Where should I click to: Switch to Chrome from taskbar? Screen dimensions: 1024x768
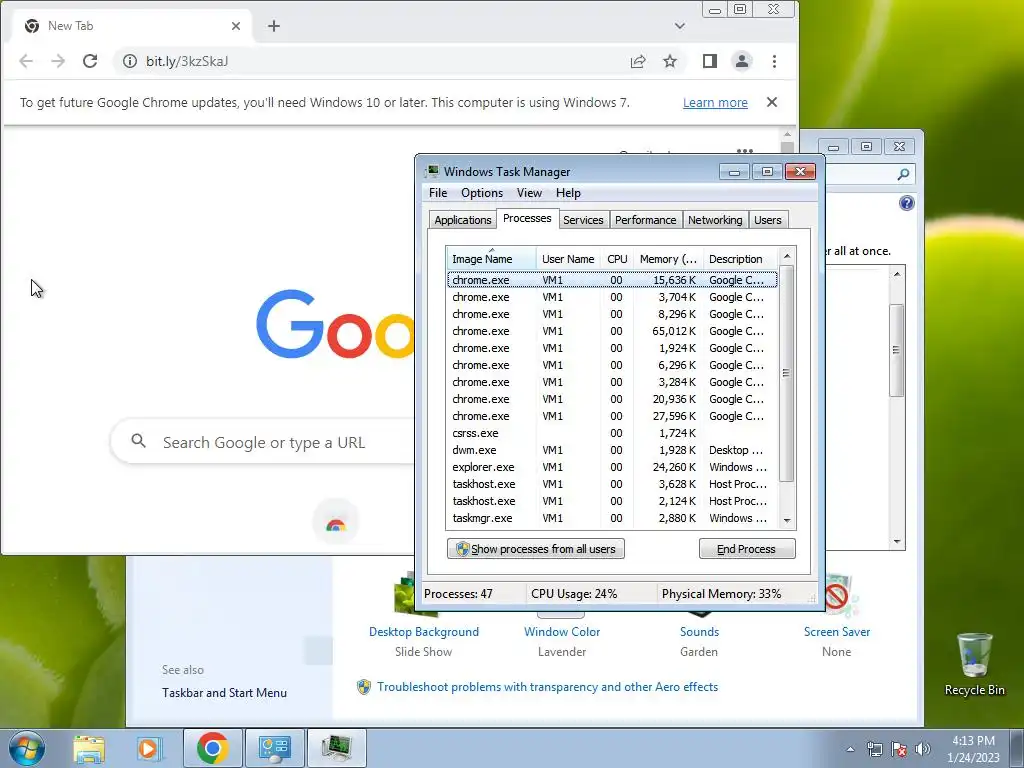click(212, 748)
